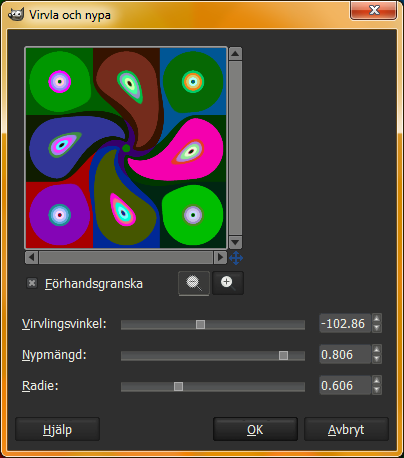Click the Nypmängd label
This screenshot has width=404, height=458.
[x=54, y=355]
